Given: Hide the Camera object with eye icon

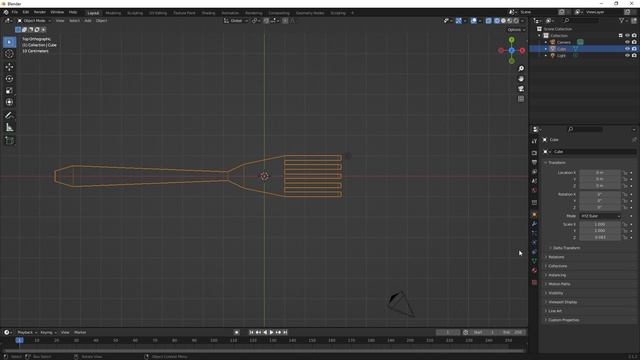Looking at the screenshot, I should point(627,42).
